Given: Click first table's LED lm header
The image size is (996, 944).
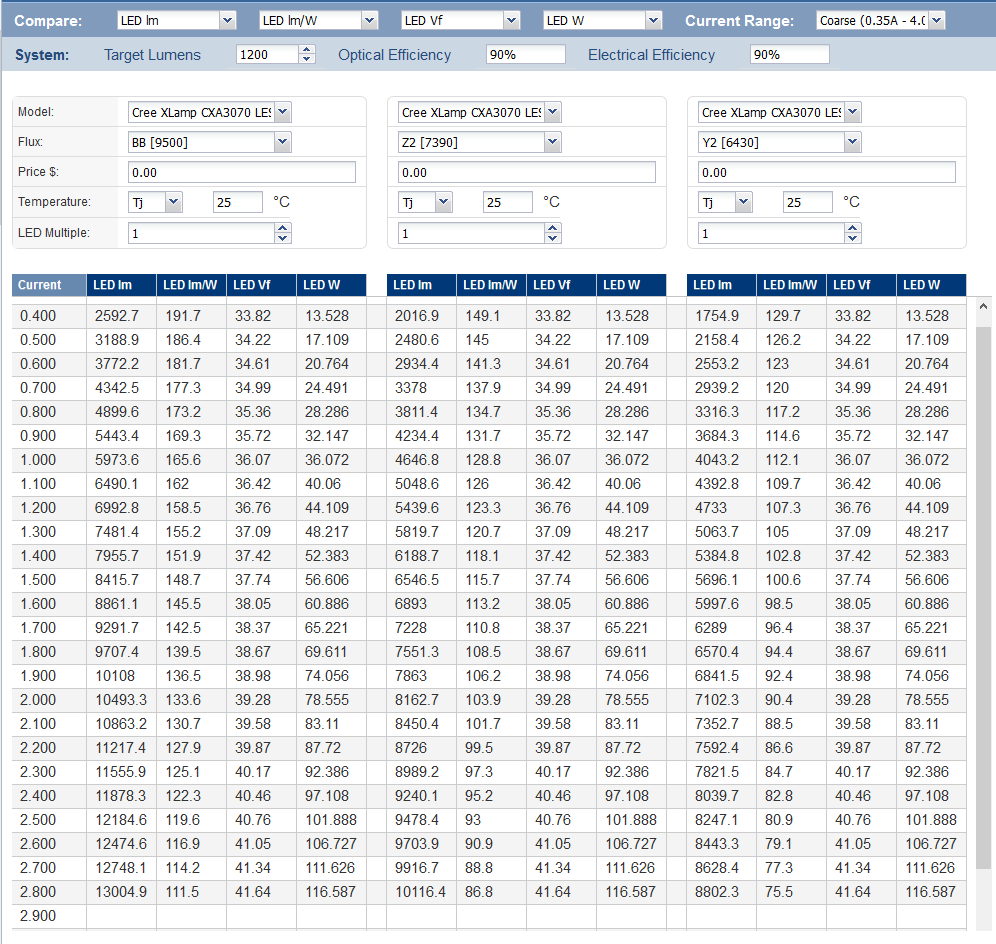Looking at the screenshot, I should click(121, 285).
